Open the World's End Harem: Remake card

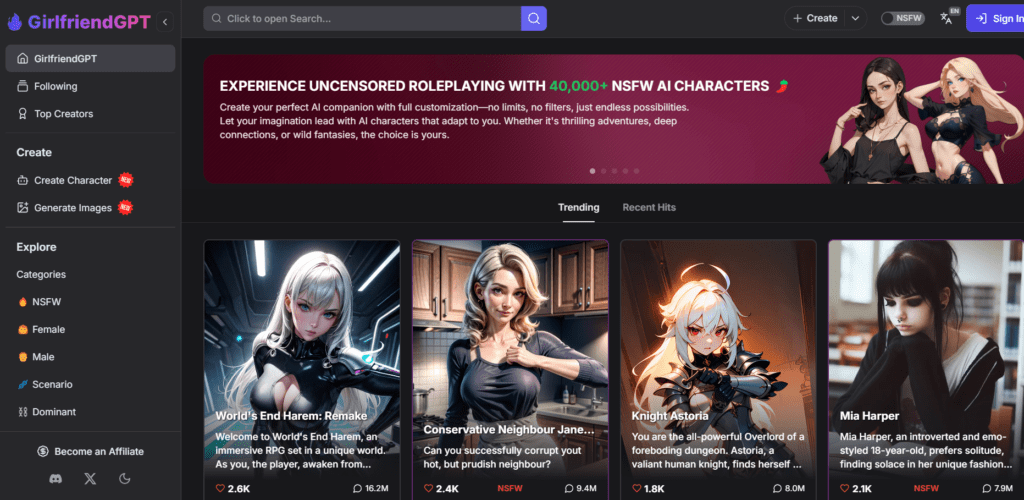[x=302, y=369]
